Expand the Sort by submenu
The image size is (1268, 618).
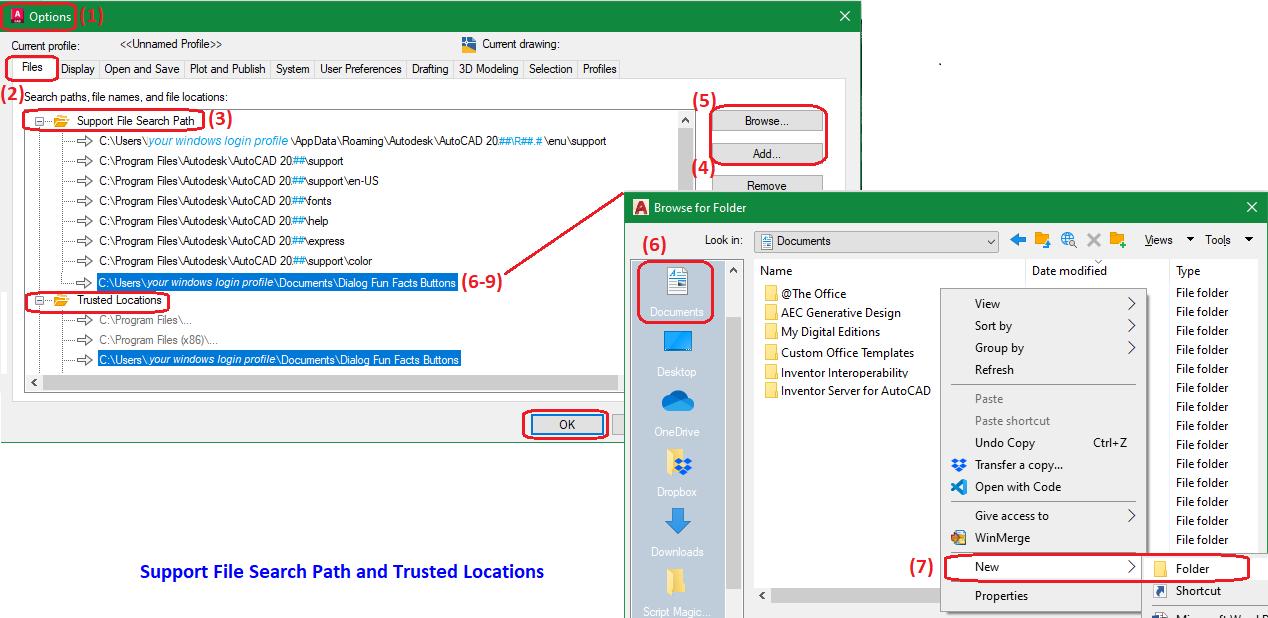[1131, 326]
